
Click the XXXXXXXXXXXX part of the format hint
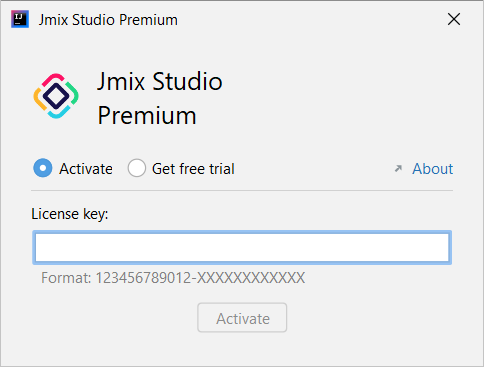pyautogui.click(x=251, y=278)
